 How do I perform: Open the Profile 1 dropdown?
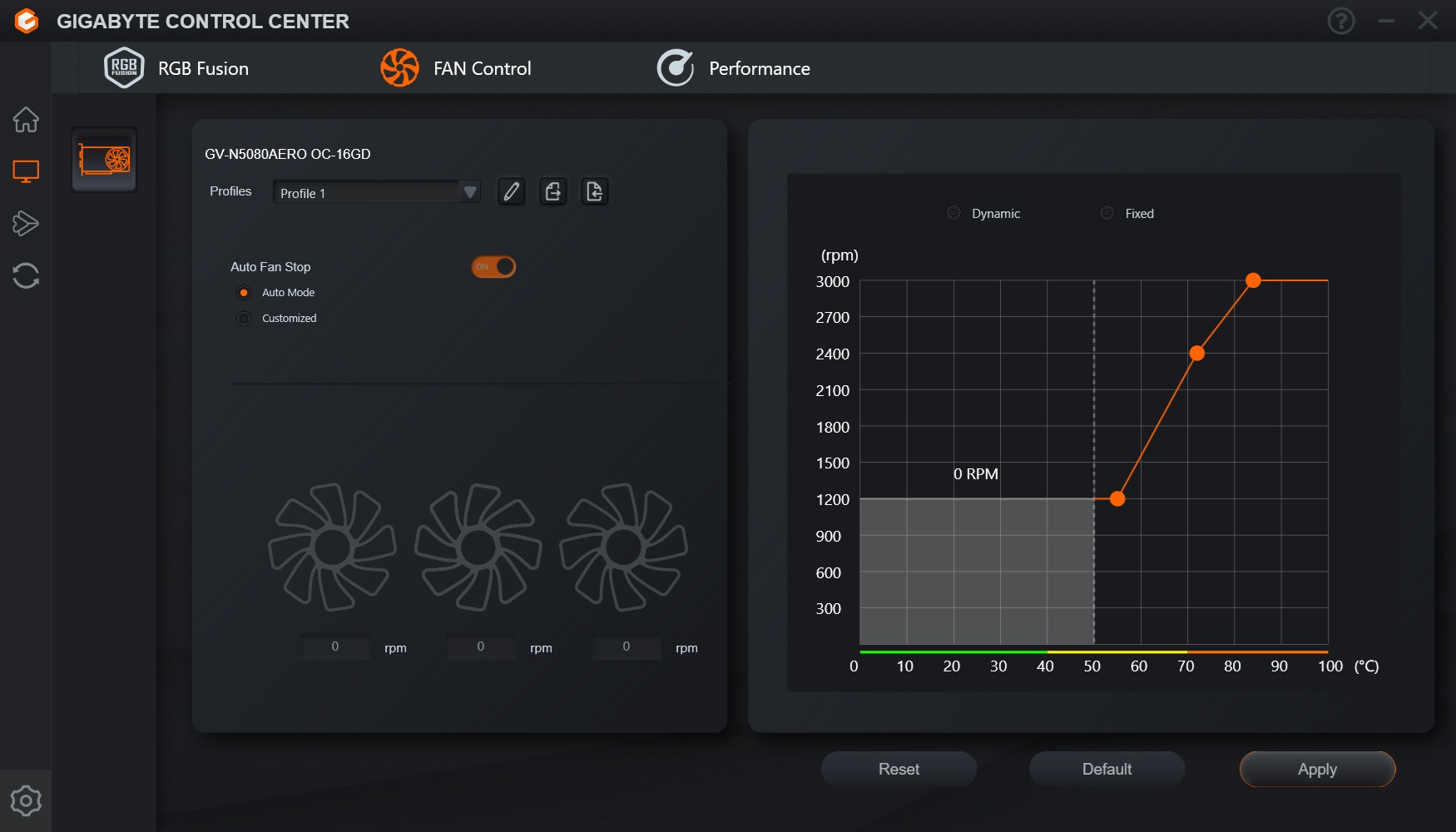click(x=377, y=192)
